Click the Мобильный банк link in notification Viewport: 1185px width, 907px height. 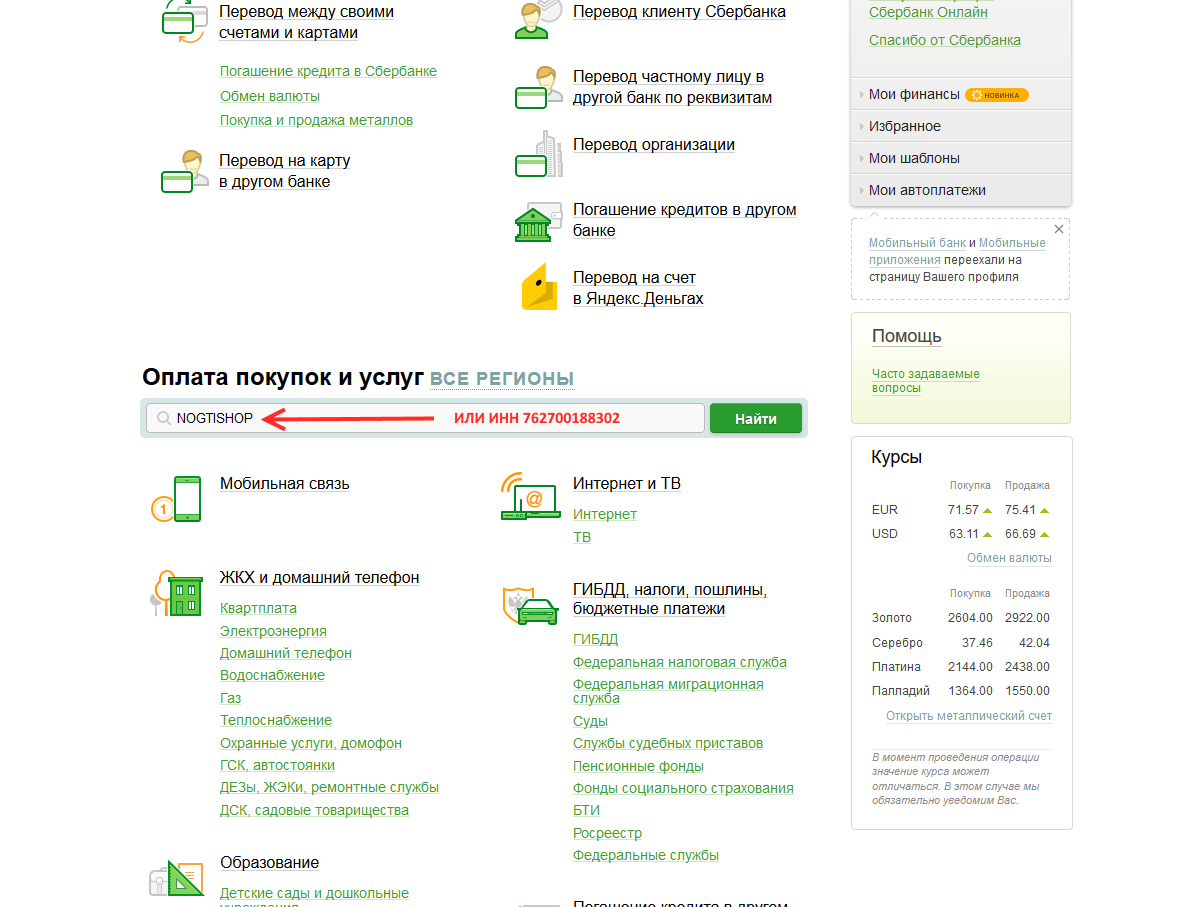(x=917, y=243)
